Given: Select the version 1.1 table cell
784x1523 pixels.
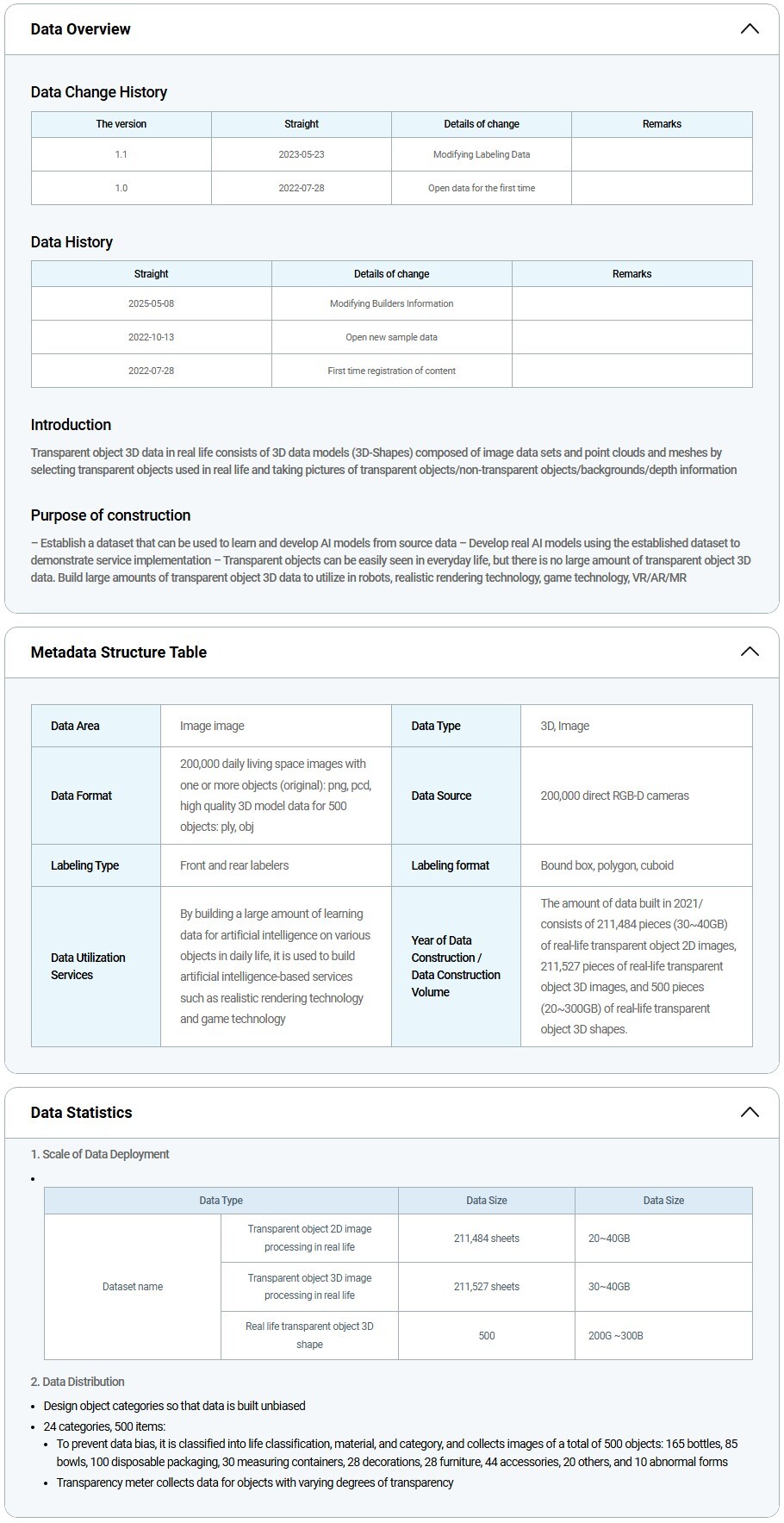Looking at the screenshot, I should [121, 154].
